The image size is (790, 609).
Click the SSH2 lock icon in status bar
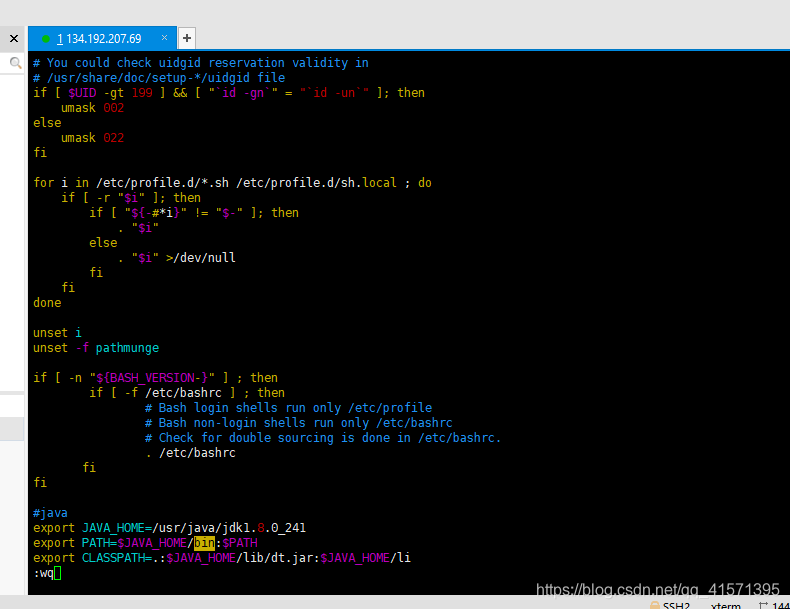tap(654, 605)
